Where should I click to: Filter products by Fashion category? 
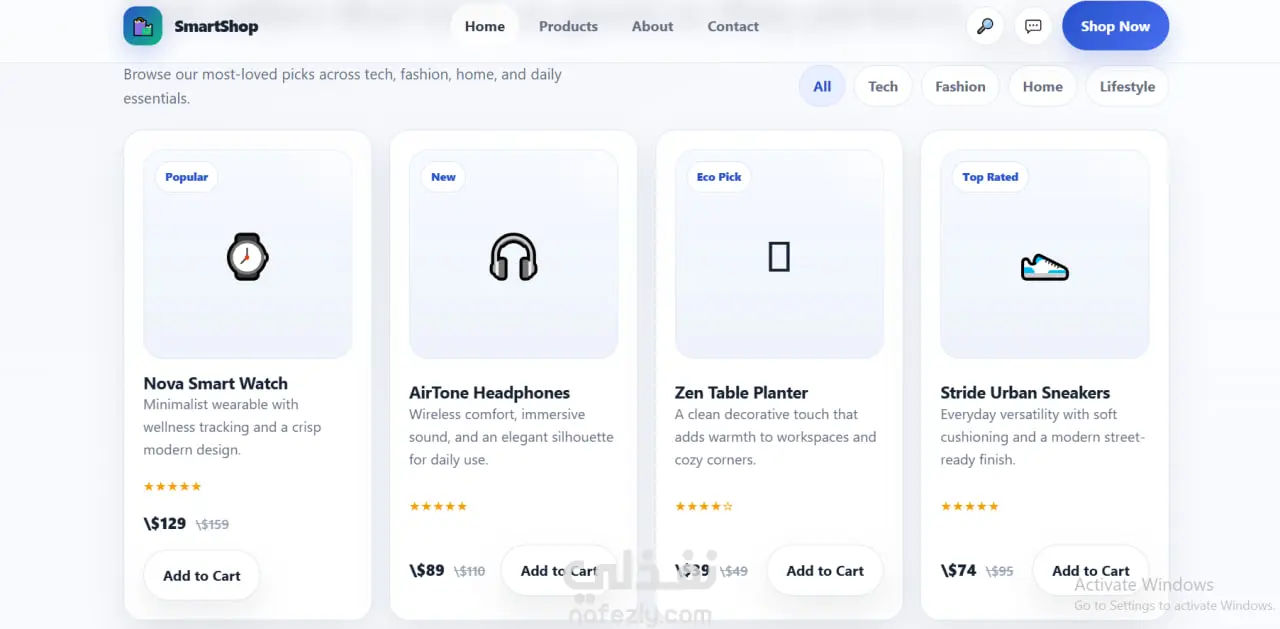(960, 87)
